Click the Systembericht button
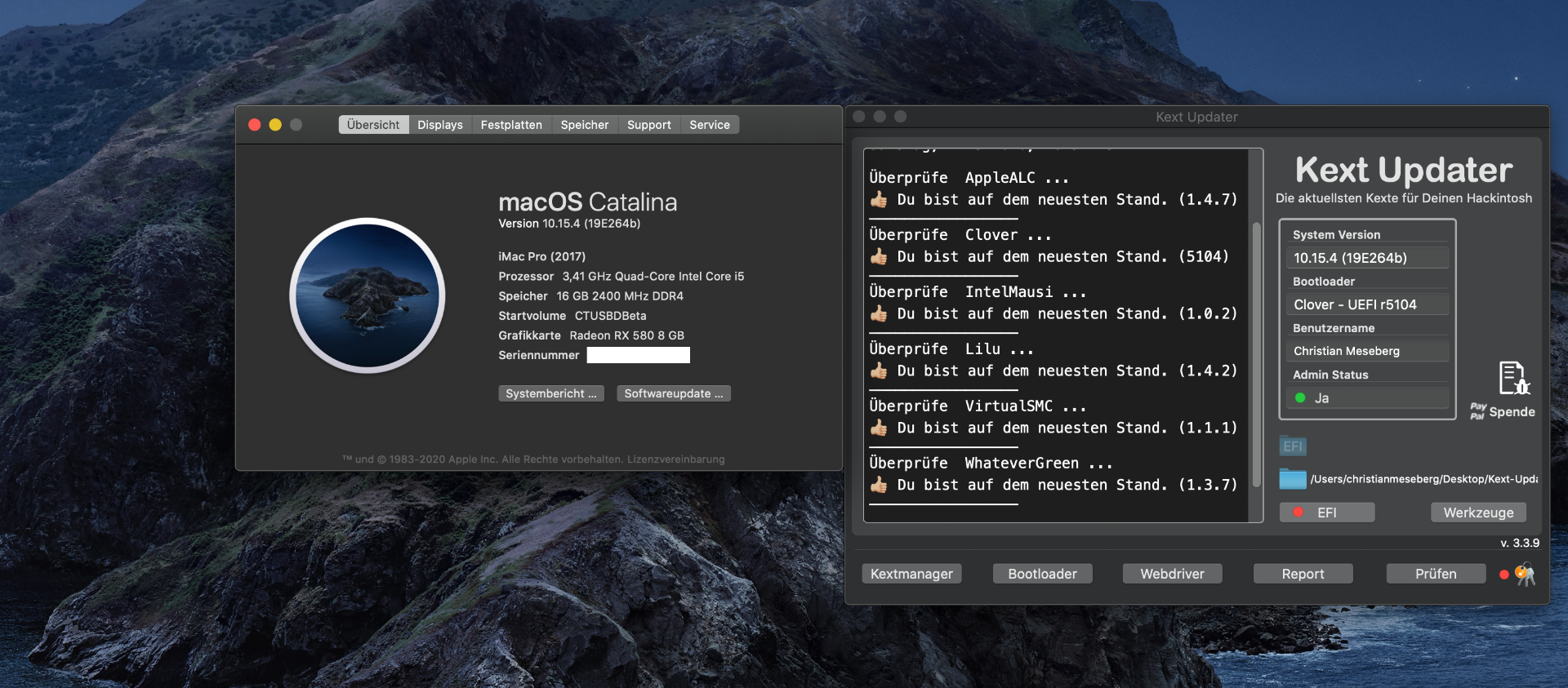The height and width of the screenshot is (688, 1568). [551, 393]
